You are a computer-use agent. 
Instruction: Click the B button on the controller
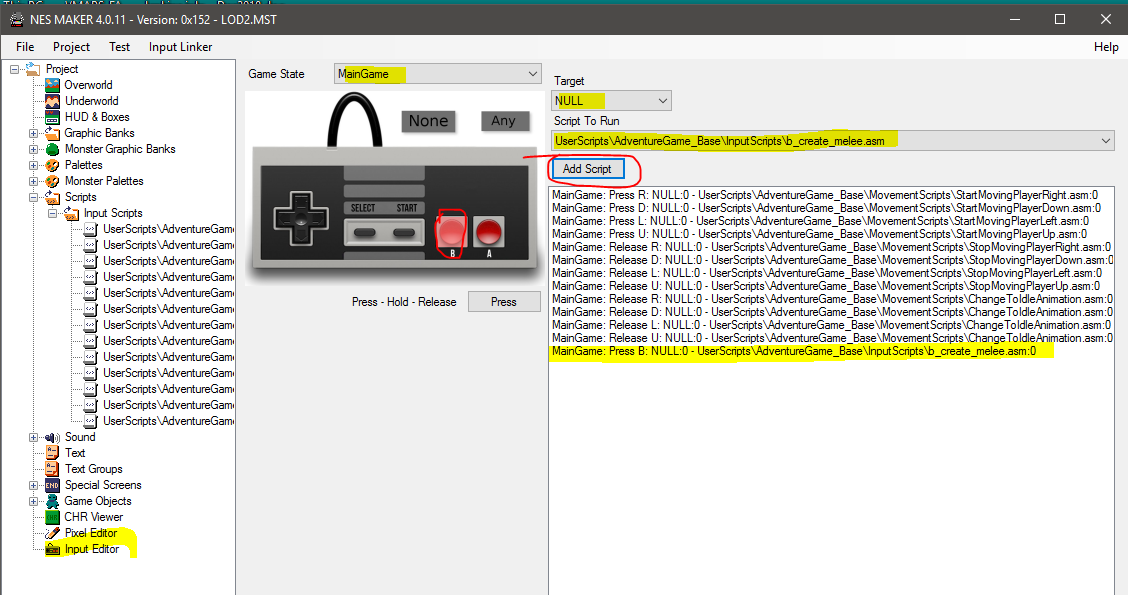452,232
